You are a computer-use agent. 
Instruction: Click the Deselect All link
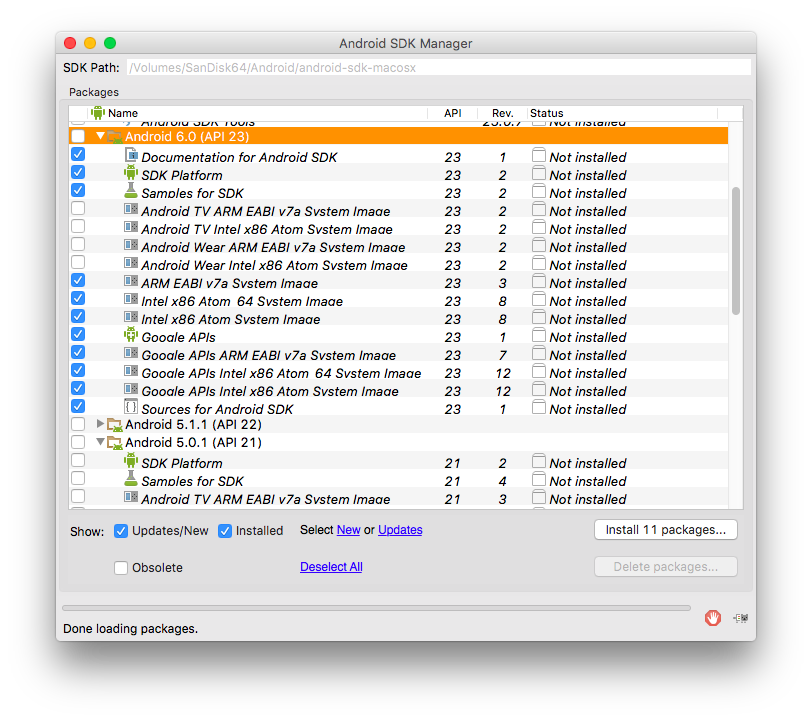[x=331, y=567]
